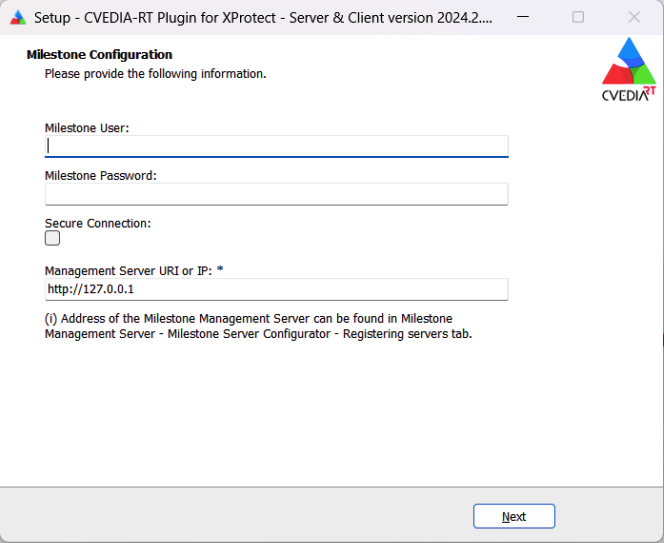Select the Management Server URI or IP field
Image resolution: width=664 pixels, height=543 pixels.
click(277, 289)
